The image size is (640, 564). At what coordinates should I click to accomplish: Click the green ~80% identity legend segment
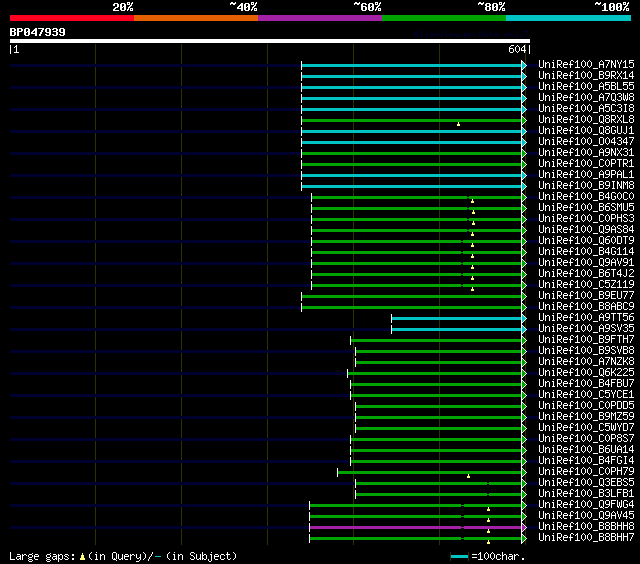444,18
